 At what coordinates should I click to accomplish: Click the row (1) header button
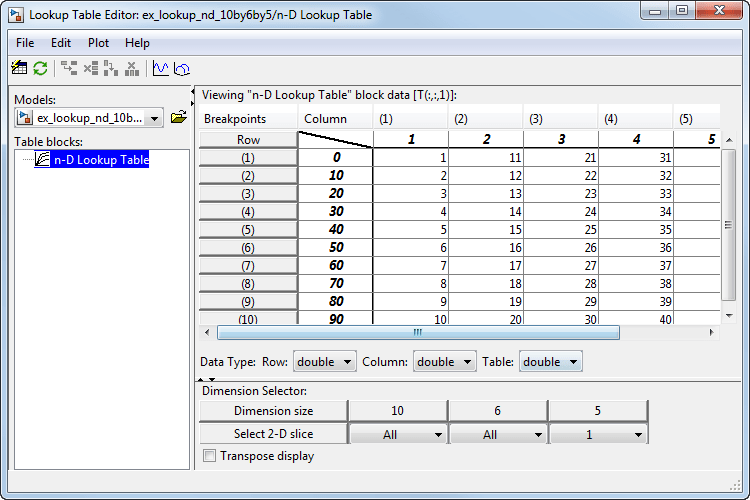click(248, 158)
